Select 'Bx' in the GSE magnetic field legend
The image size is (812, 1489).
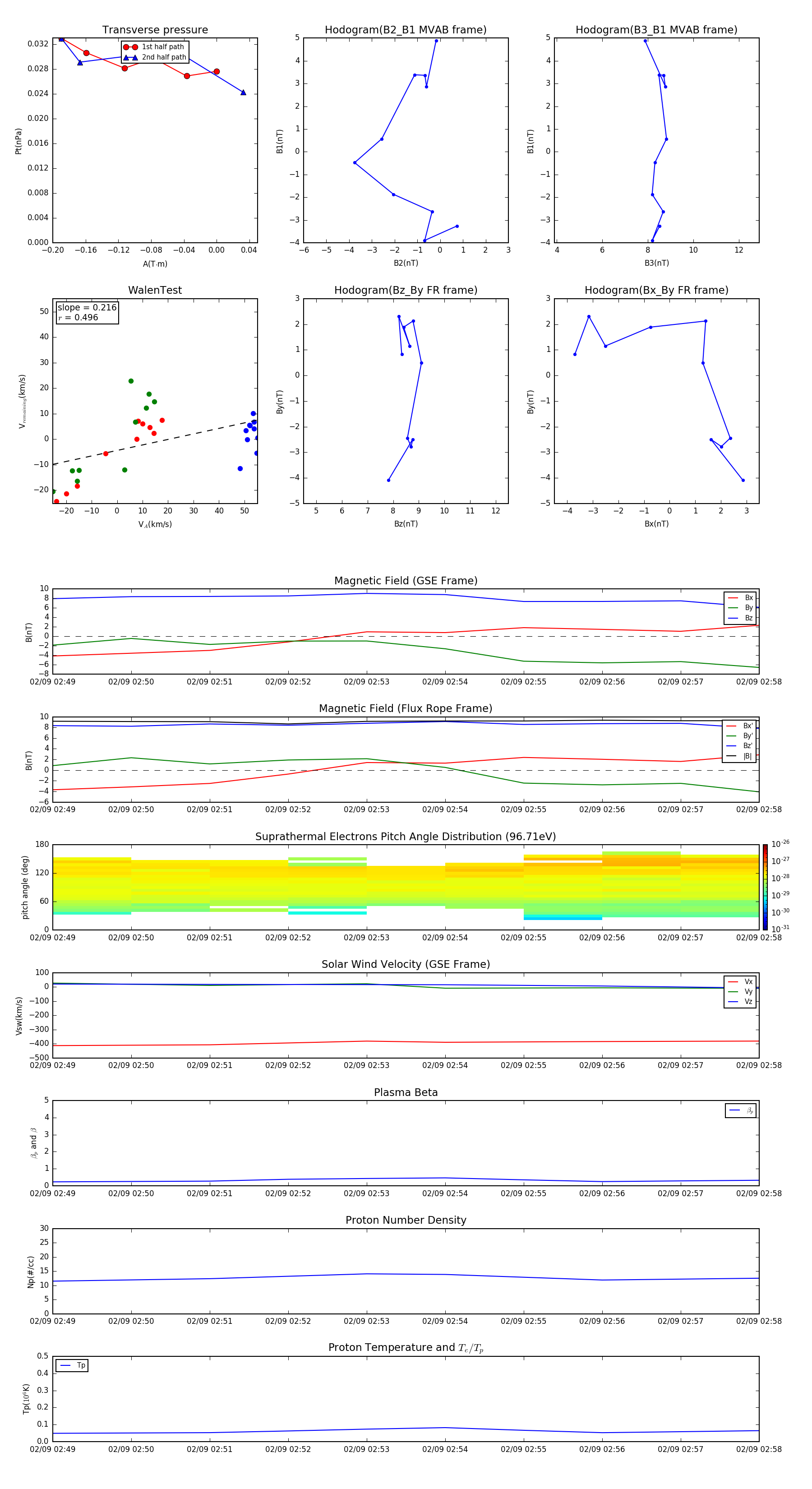pyautogui.click(x=740, y=598)
